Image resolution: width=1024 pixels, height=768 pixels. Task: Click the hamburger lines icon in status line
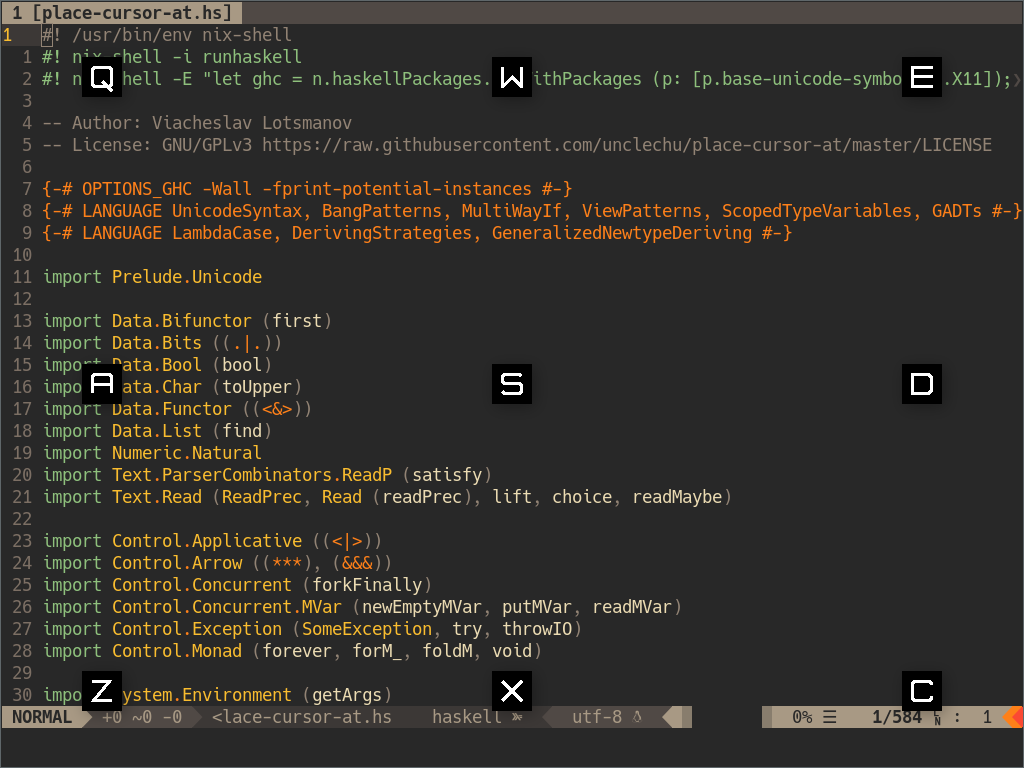coord(829,717)
